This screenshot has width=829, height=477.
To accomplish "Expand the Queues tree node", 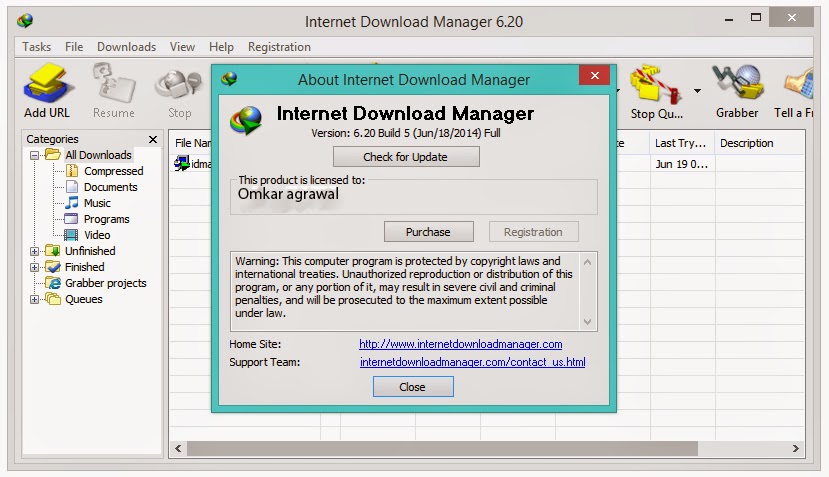I will (x=34, y=299).
